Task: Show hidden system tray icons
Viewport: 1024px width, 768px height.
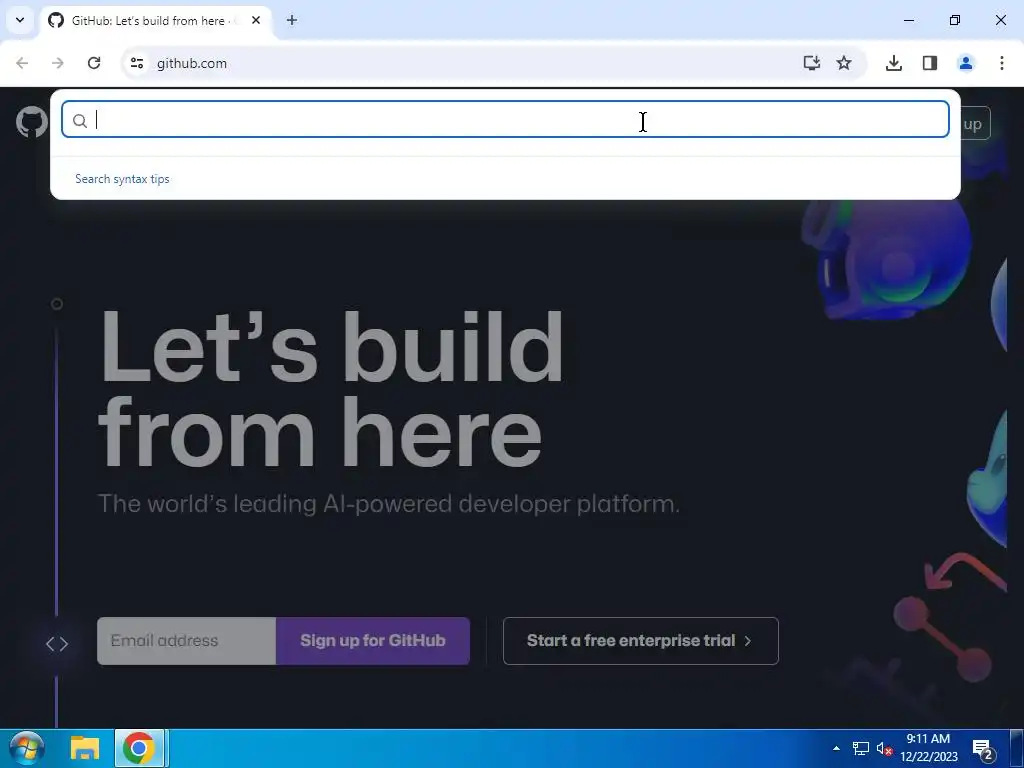Action: pos(836,748)
